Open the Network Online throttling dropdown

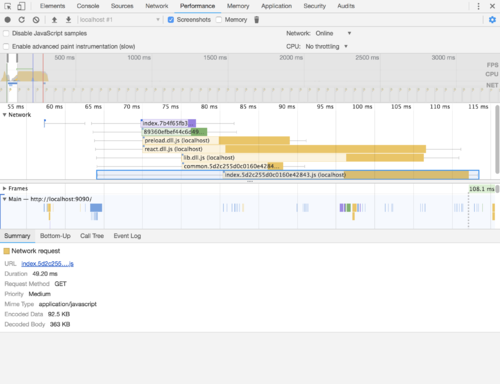(334, 33)
